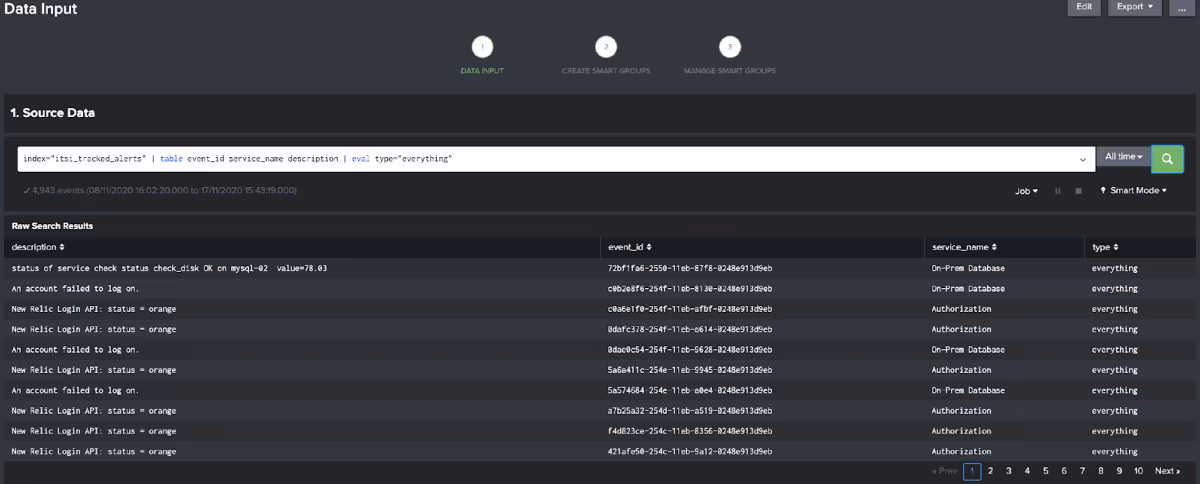Viewport: 1200px width, 484px height.
Task: Open the Export dropdown
Action: [1134, 7]
